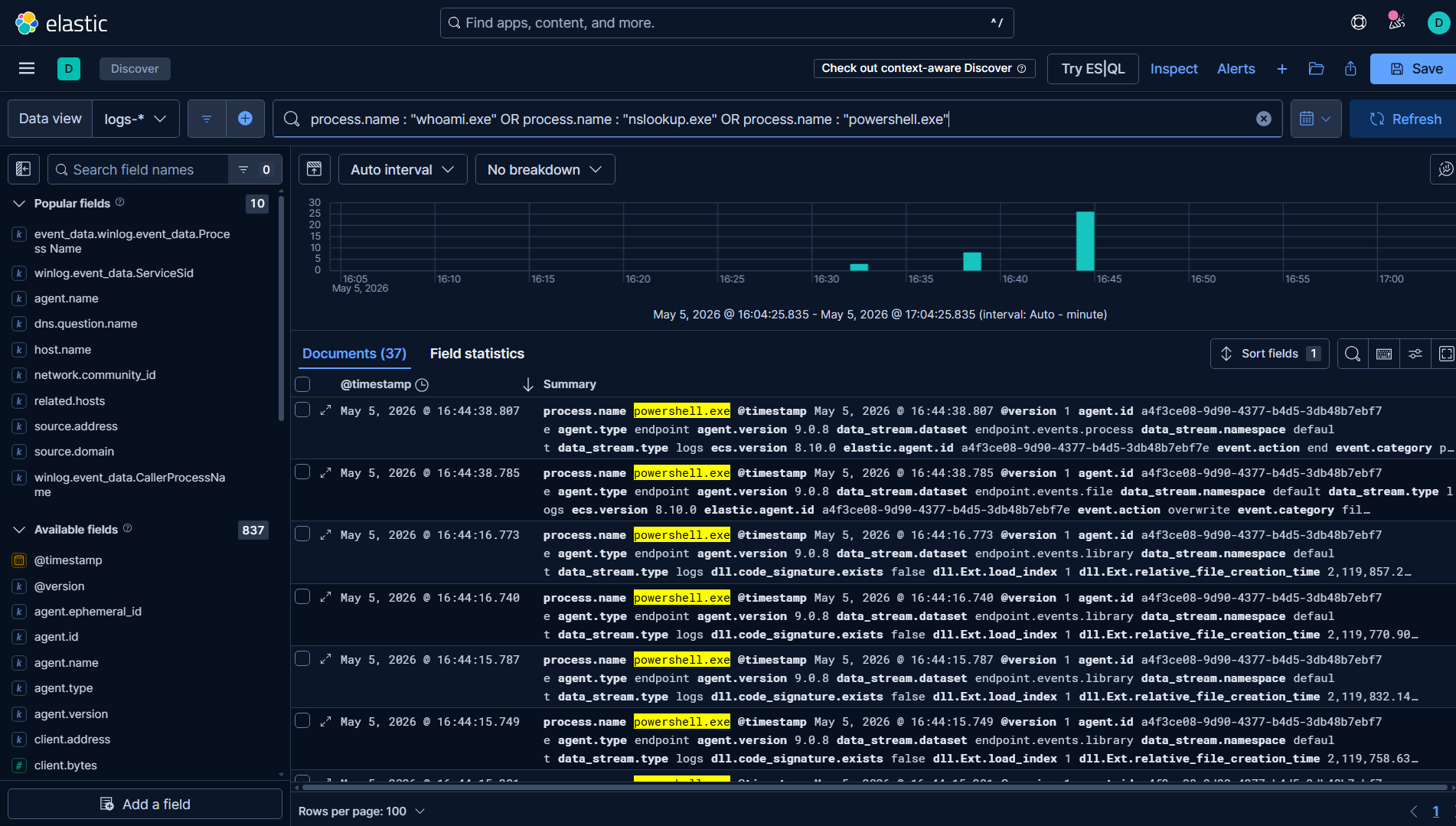Viewport: 1456px width, 826px height.
Task: Open the display settings sliders icon
Action: pyautogui.click(x=1415, y=354)
